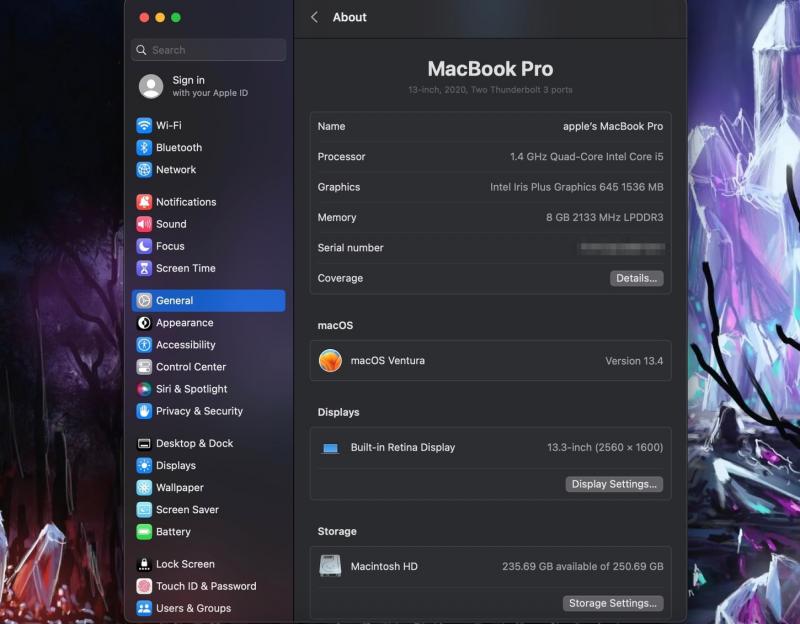Image resolution: width=800 pixels, height=624 pixels.
Task: Click the Version 13.4 text
Action: (x=634, y=361)
